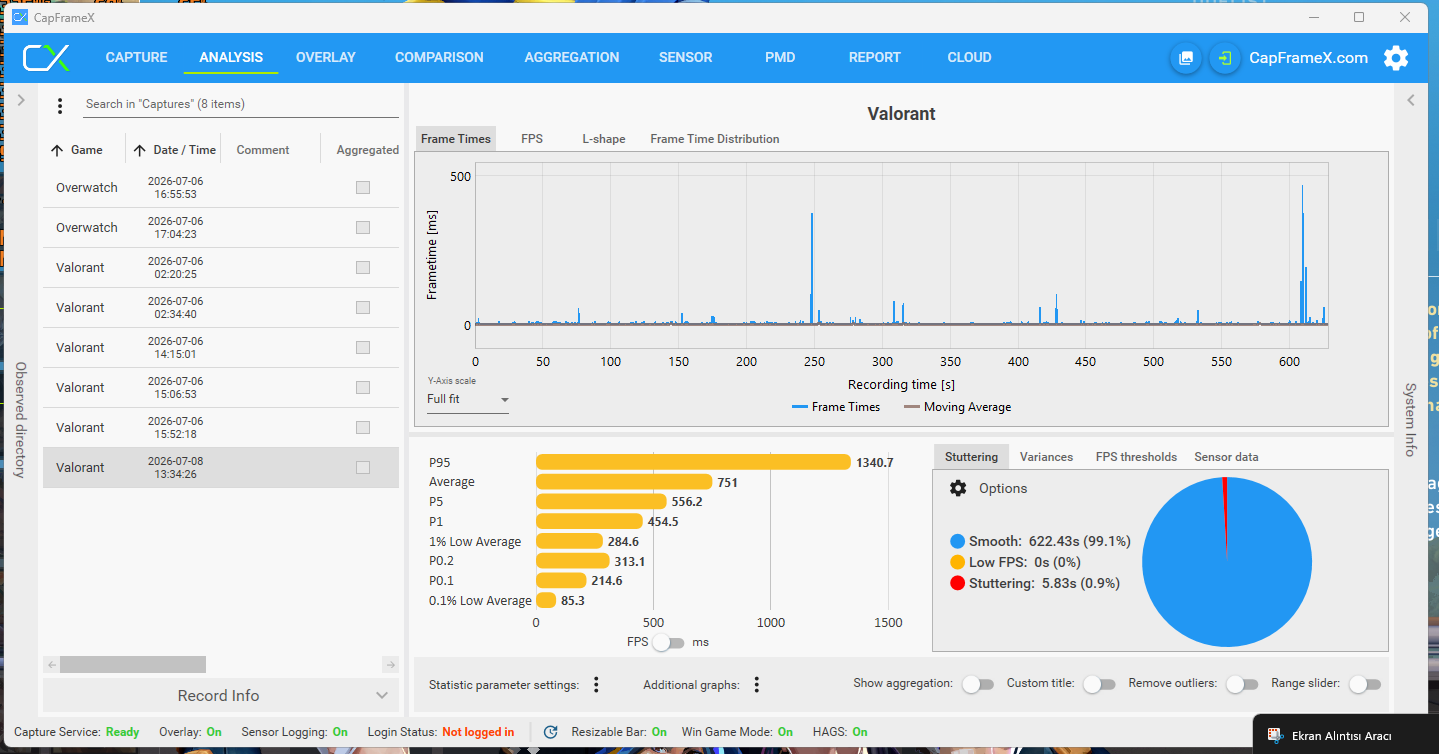
Task: Open the screenshots gallery icon button
Action: tap(1186, 58)
